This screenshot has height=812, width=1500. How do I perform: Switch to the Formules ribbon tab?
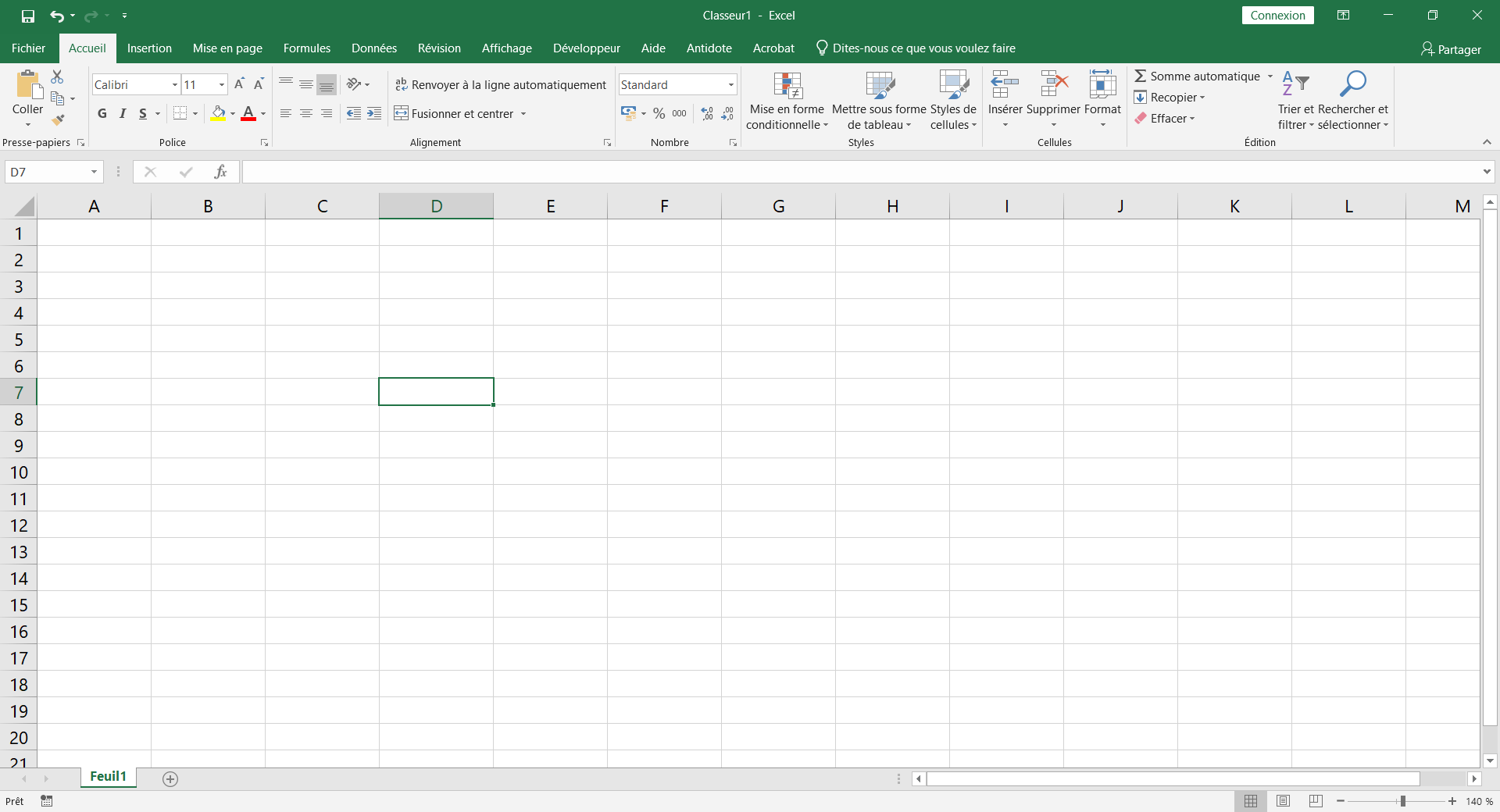[x=306, y=48]
